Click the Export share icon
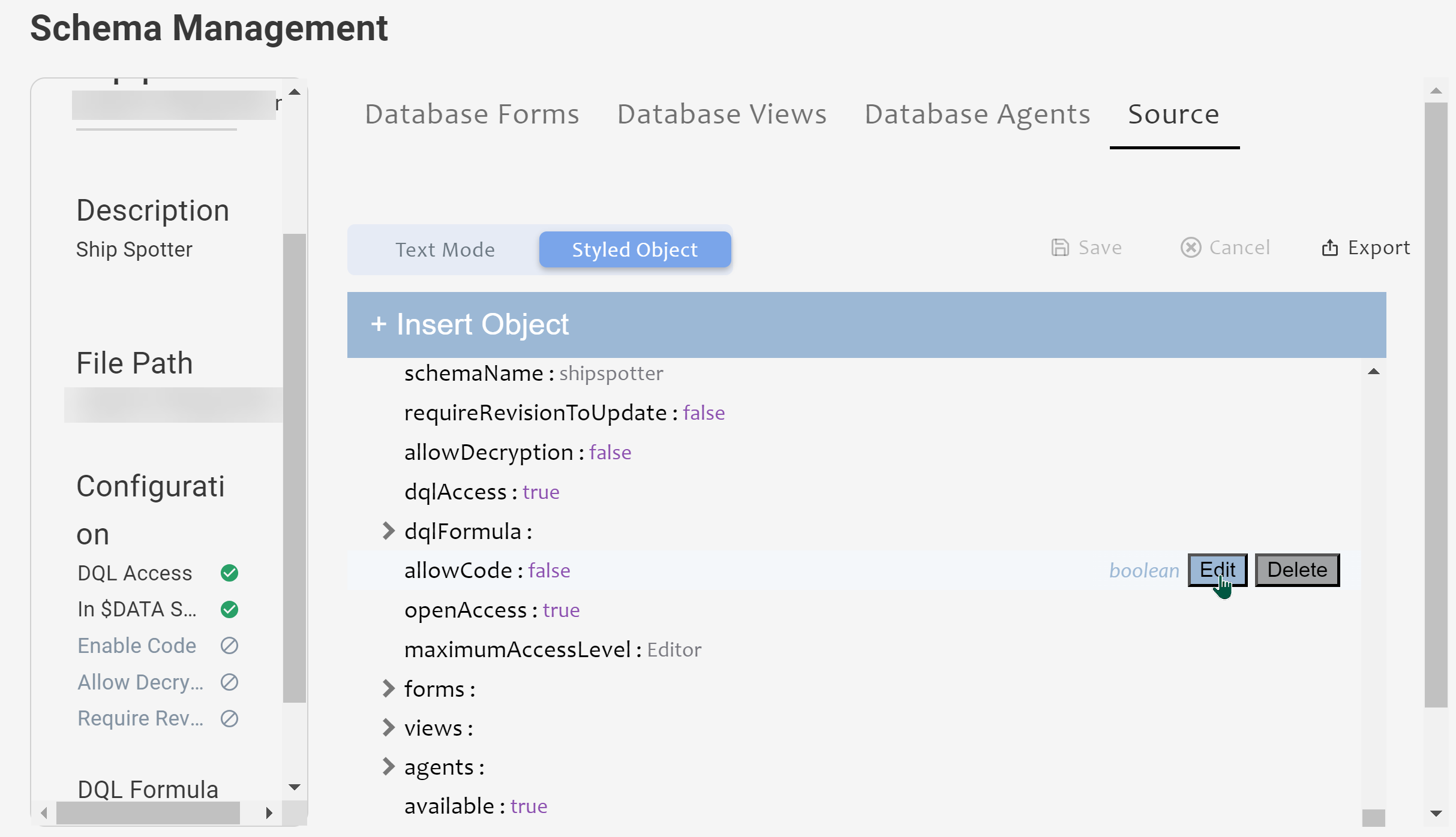 [1330, 248]
